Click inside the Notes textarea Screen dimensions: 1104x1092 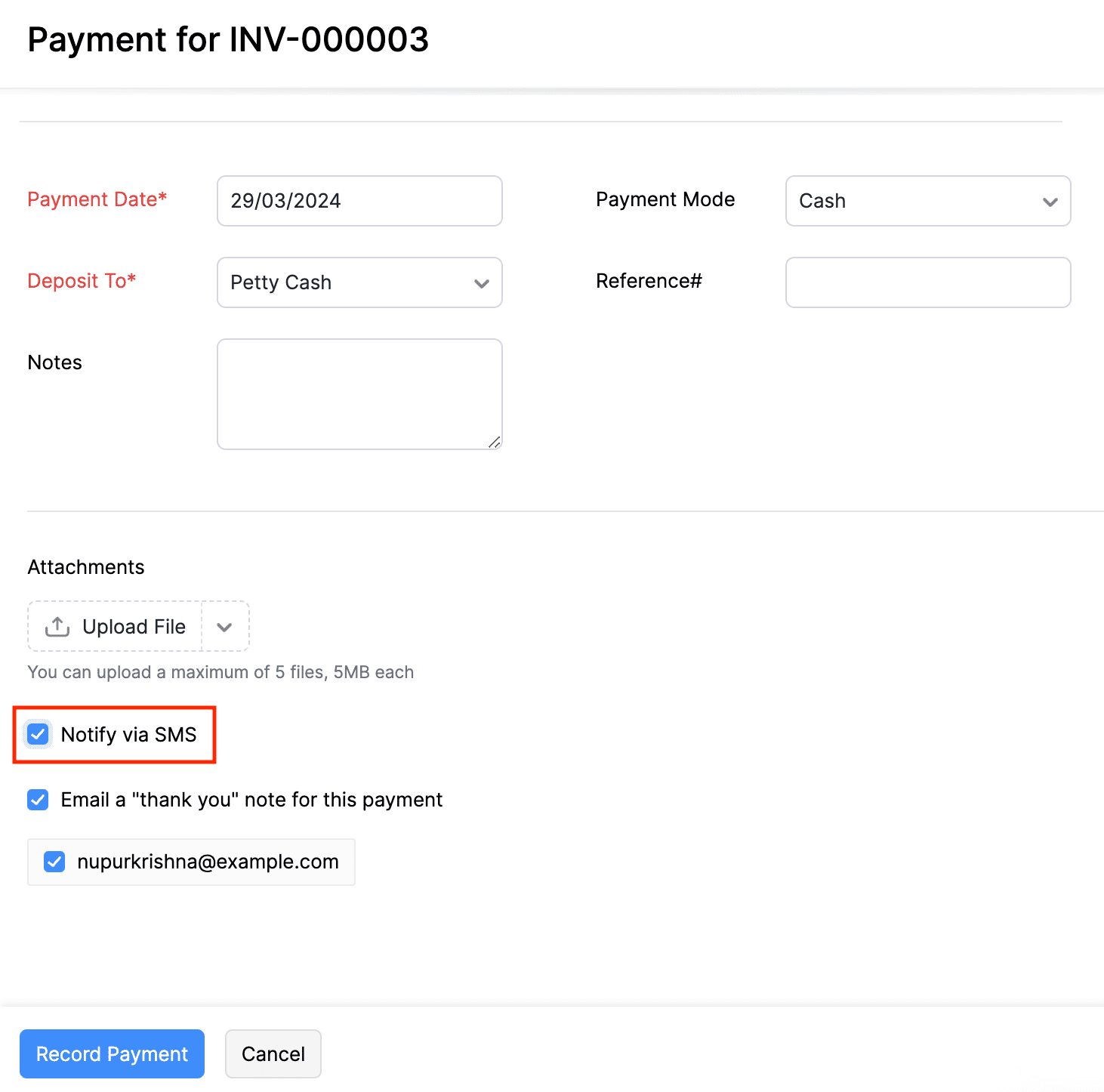click(359, 393)
